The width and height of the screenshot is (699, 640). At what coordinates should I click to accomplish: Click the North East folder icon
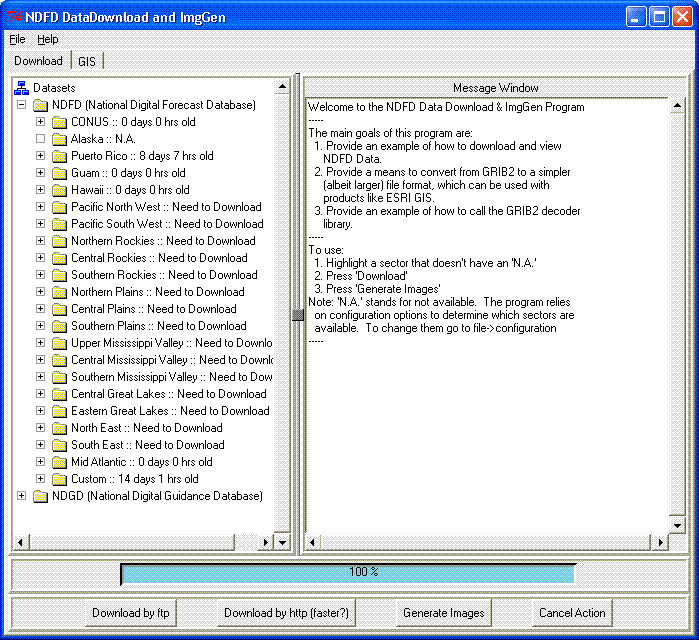(x=59, y=428)
